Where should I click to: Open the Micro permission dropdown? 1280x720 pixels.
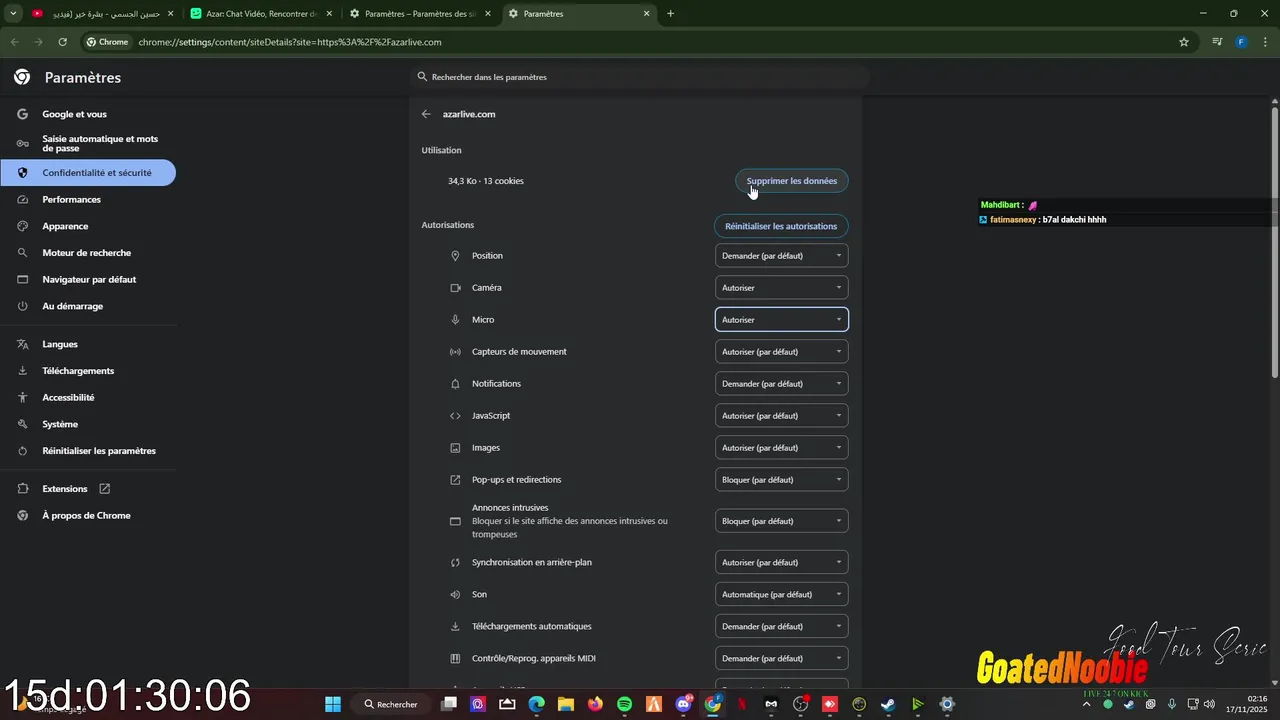(x=782, y=320)
